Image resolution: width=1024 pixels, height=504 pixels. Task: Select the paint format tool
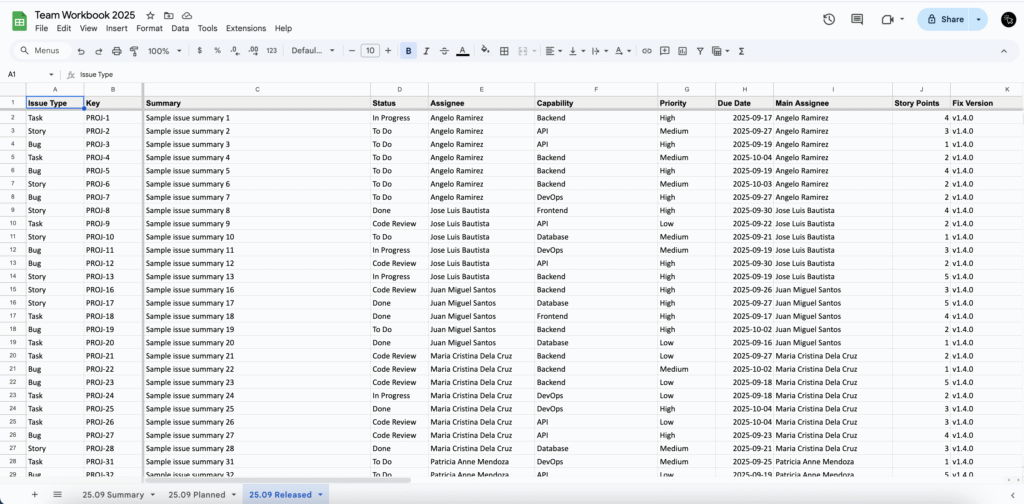point(132,51)
